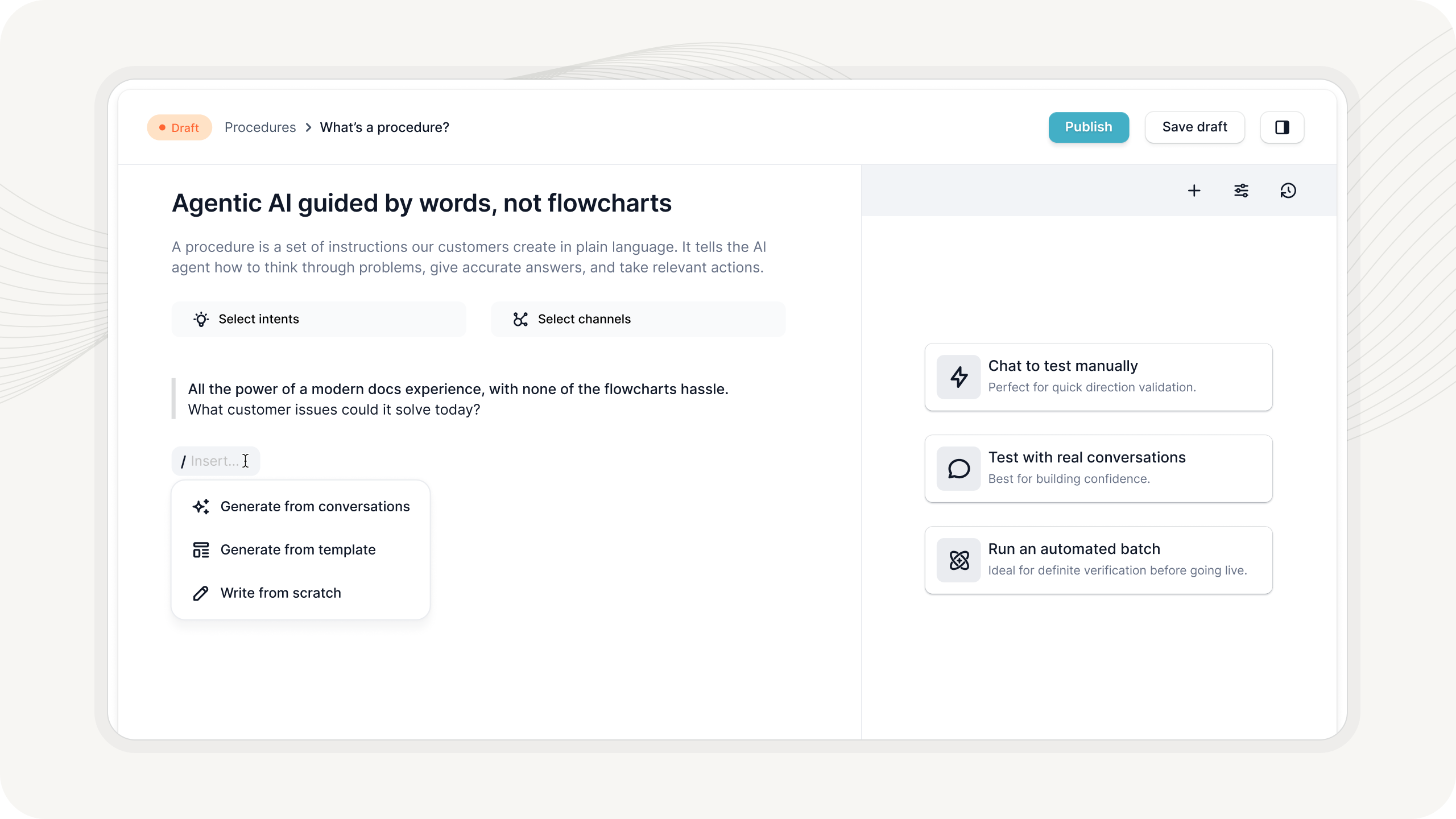Choose Generate from conversations option
Screen dimensions: 1456x819
[315, 507]
